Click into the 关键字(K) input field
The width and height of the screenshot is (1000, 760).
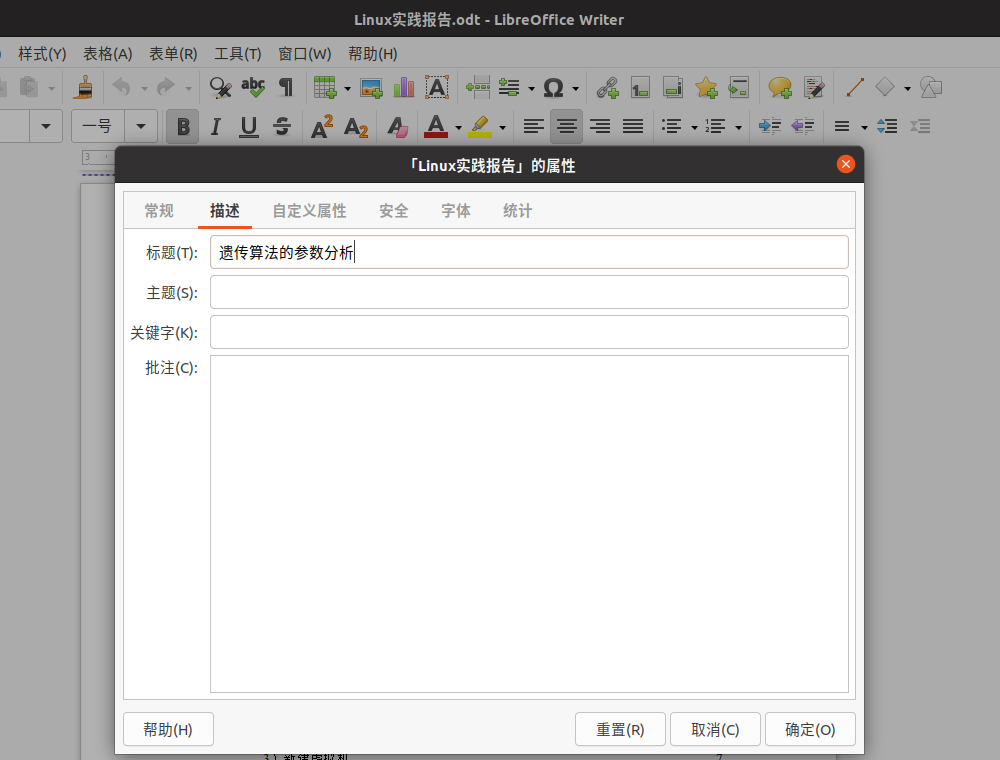[529, 332]
